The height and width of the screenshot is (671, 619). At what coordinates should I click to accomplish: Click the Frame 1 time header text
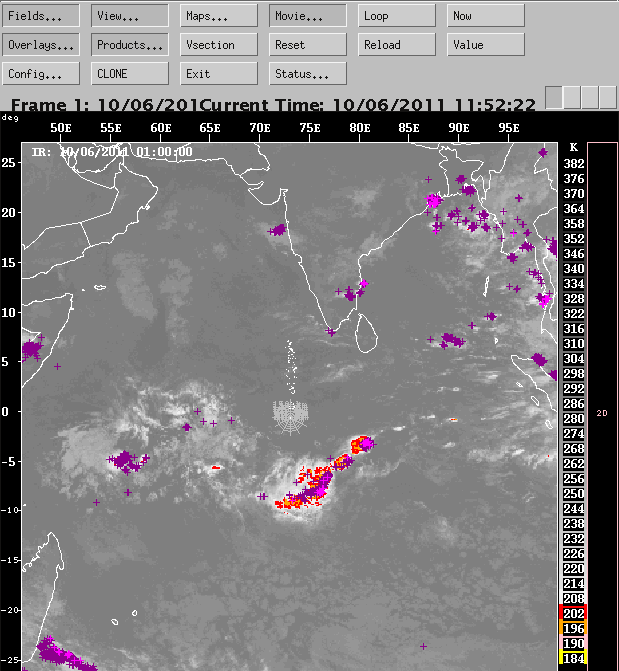(104, 105)
